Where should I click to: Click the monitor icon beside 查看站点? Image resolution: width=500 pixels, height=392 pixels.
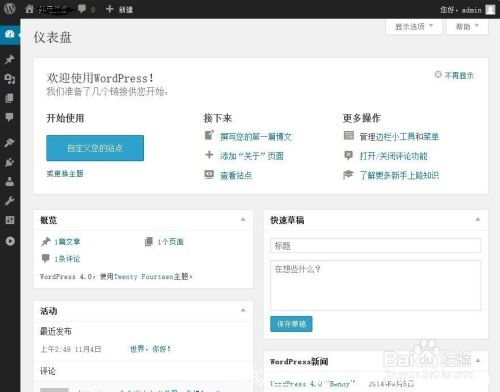[209, 174]
